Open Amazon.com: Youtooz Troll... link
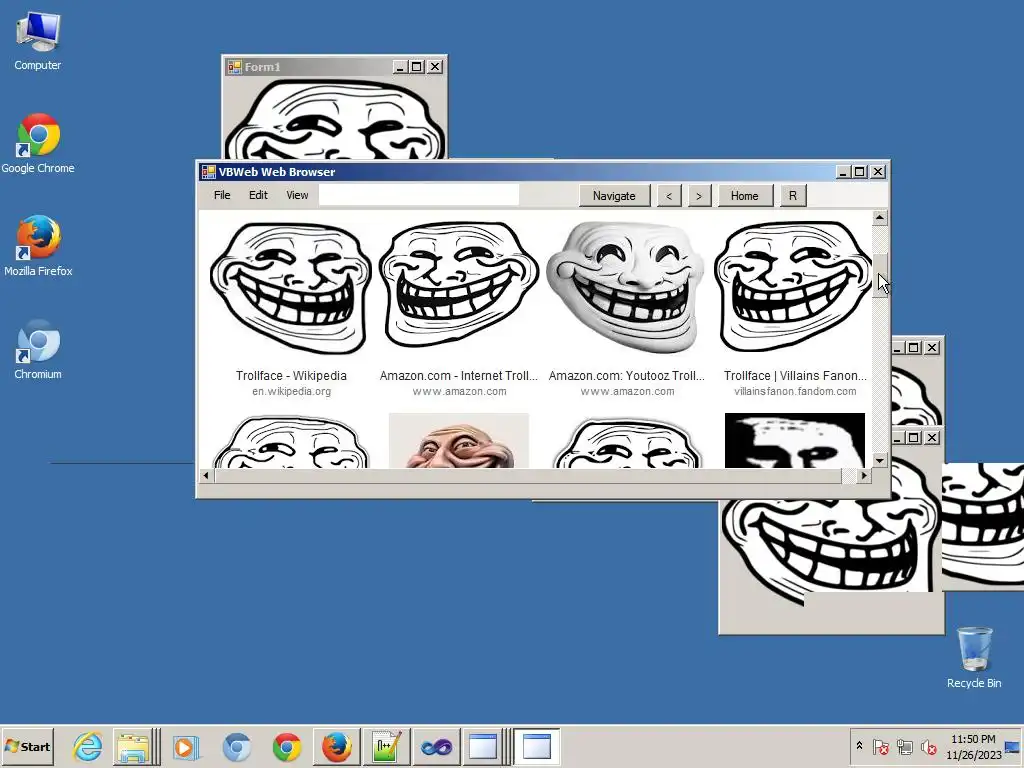This screenshot has width=1024, height=768. (x=627, y=376)
